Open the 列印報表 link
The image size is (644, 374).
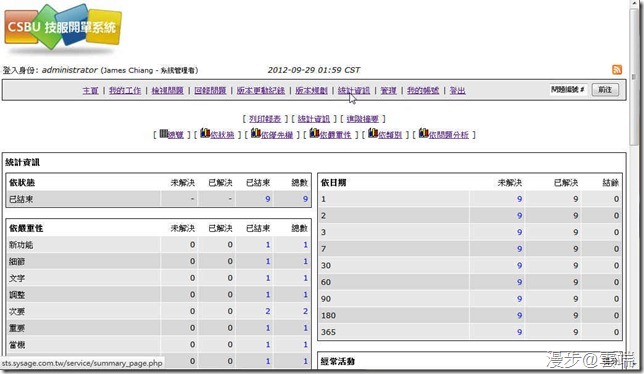pyautogui.click(x=265, y=119)
